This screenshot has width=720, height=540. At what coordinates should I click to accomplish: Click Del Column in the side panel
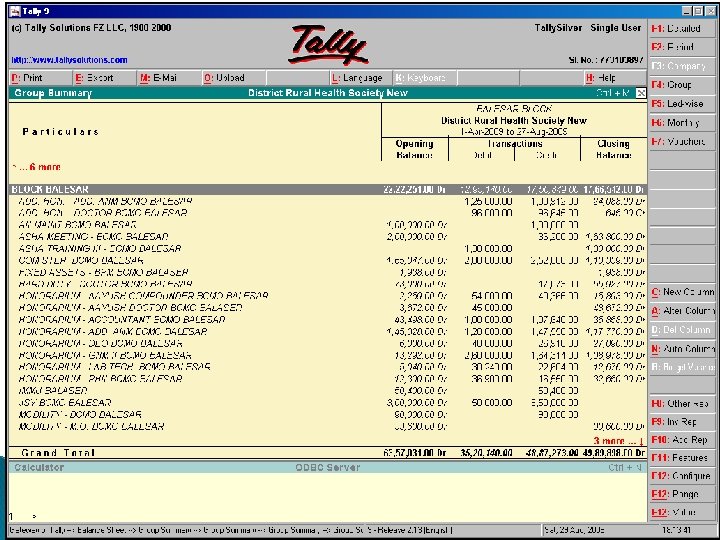(x=682, y=330)
